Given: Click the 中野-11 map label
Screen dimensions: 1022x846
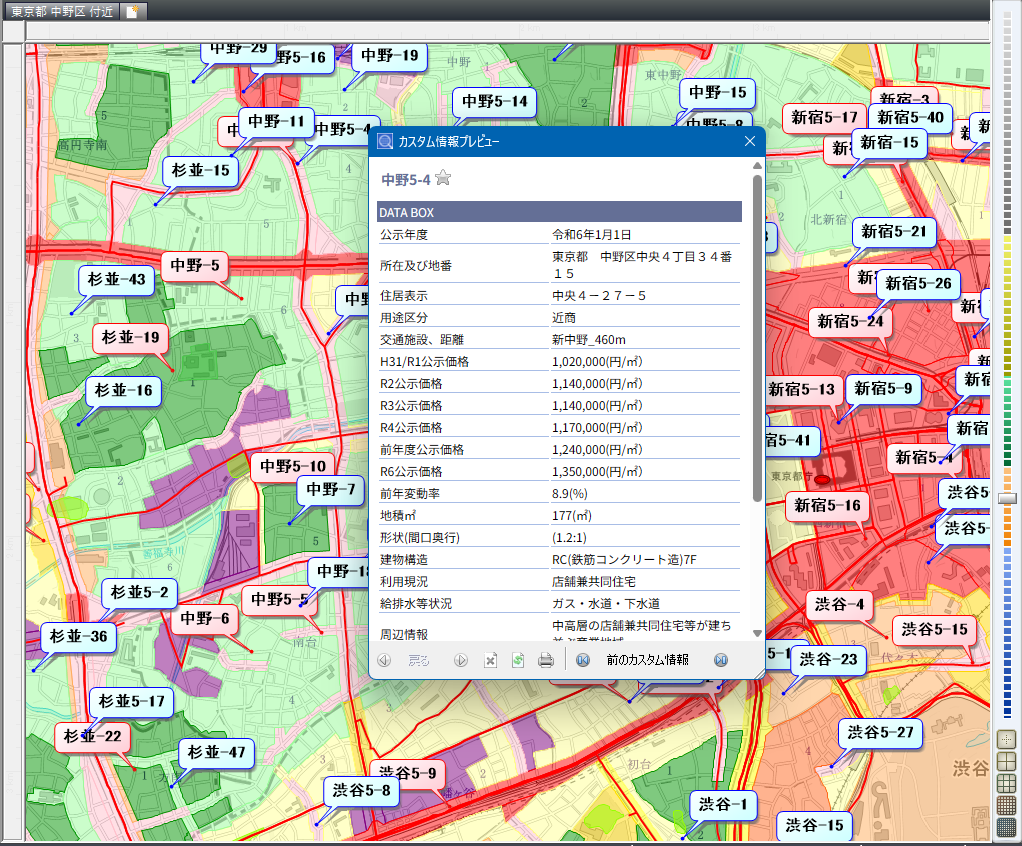Looking at the screenshot, I should coord(276,122).
